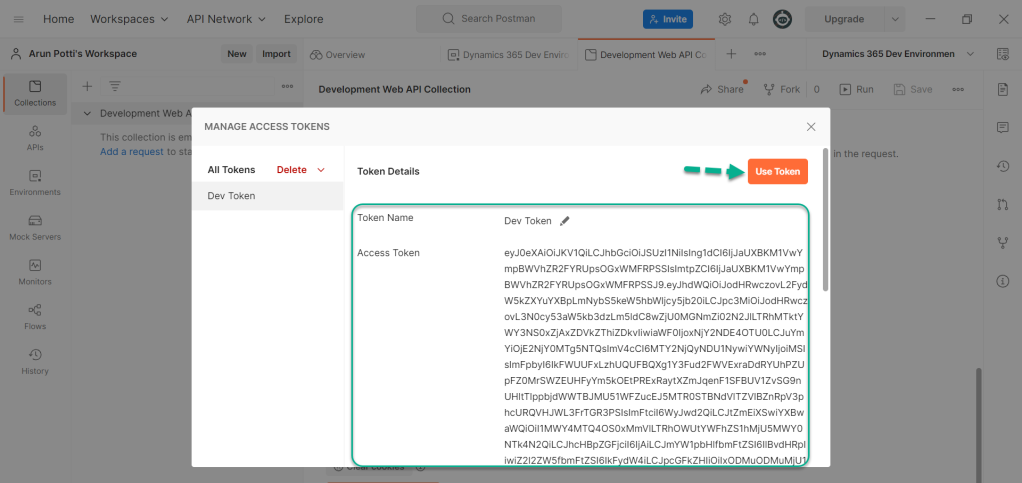Open Documentation icon in right sidebar

(x=1002, y=89)
